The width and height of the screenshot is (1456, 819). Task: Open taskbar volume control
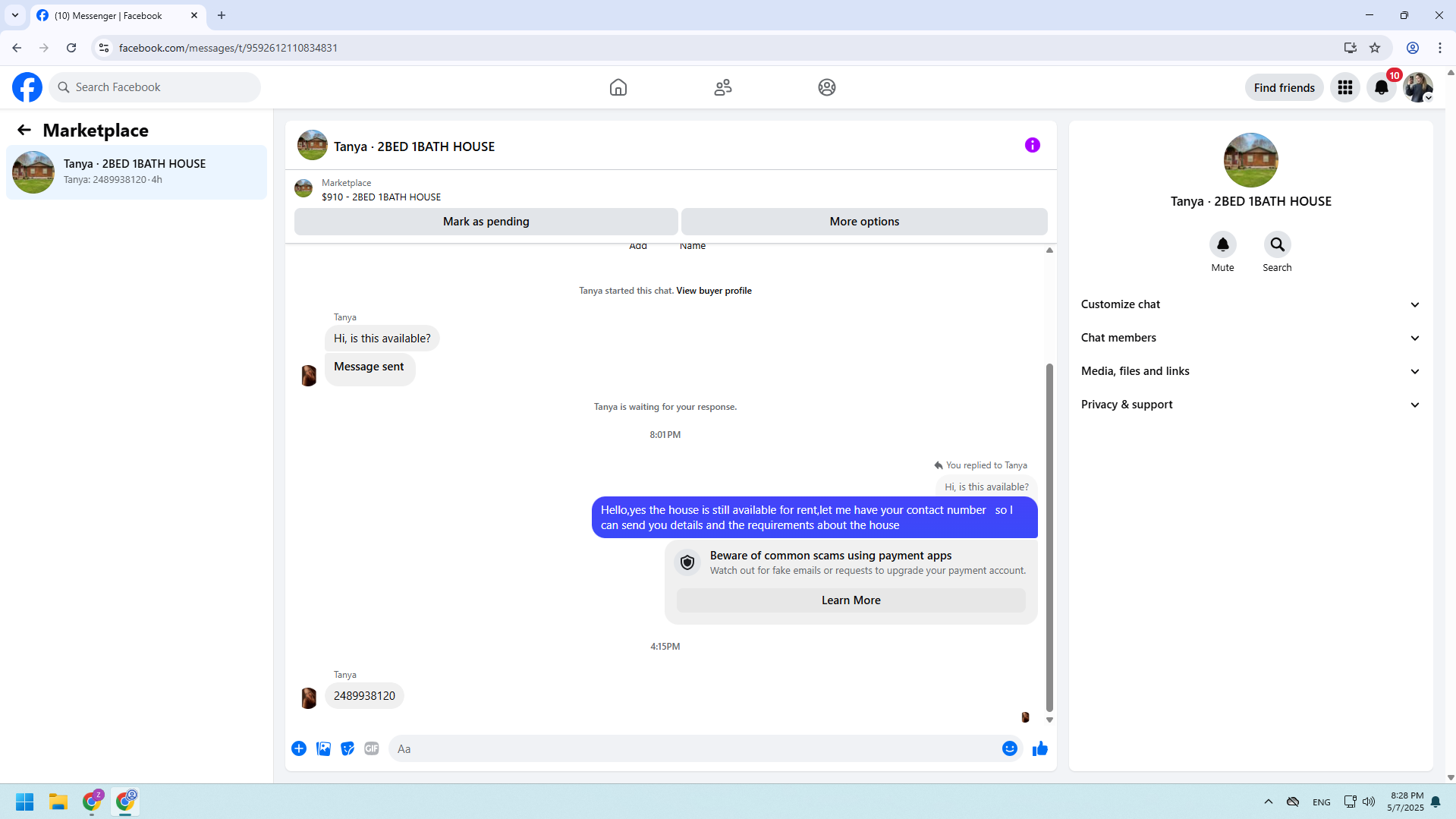click(x=1369, y=802)
